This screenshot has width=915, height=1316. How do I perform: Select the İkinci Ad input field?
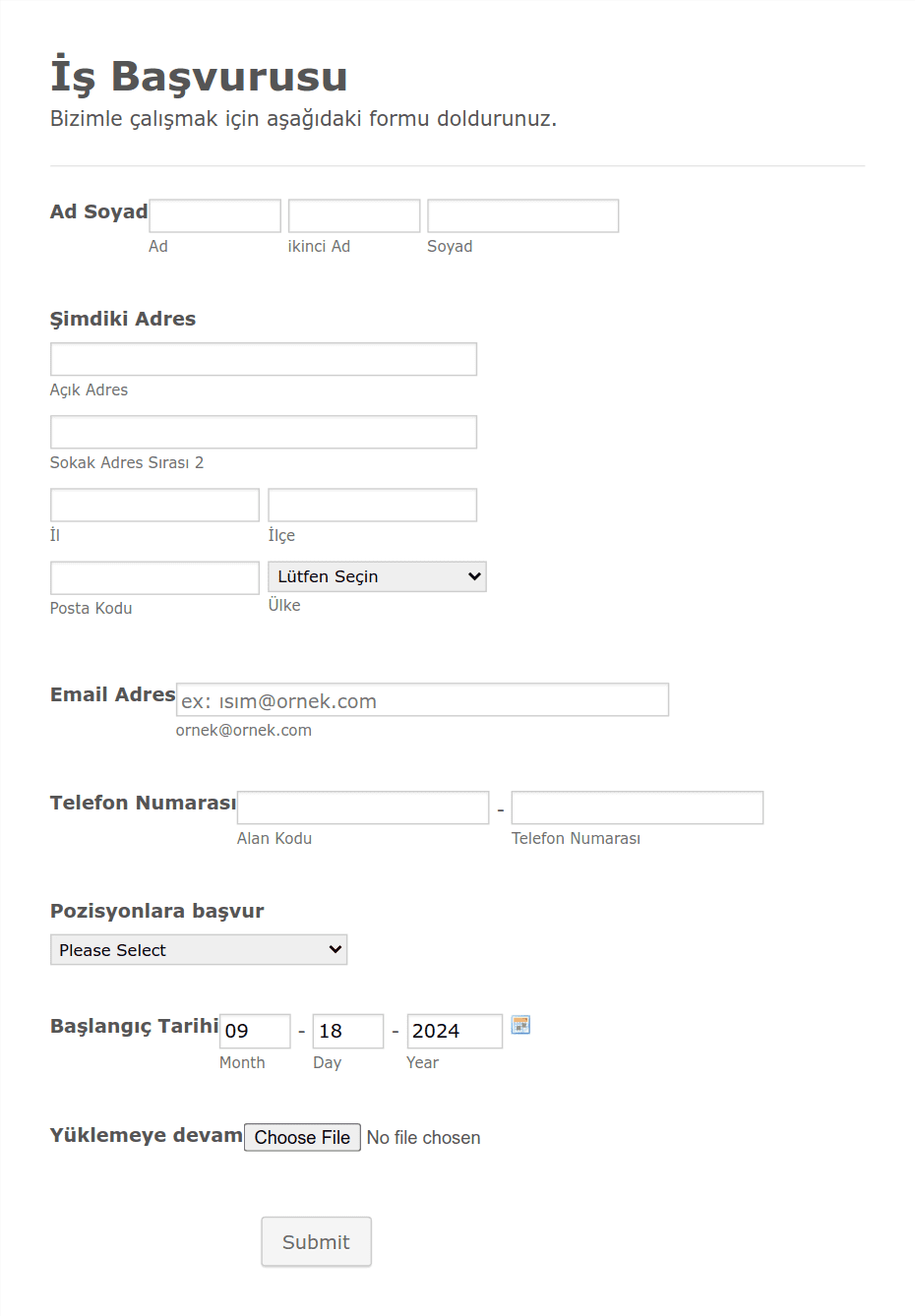[354, 215]
